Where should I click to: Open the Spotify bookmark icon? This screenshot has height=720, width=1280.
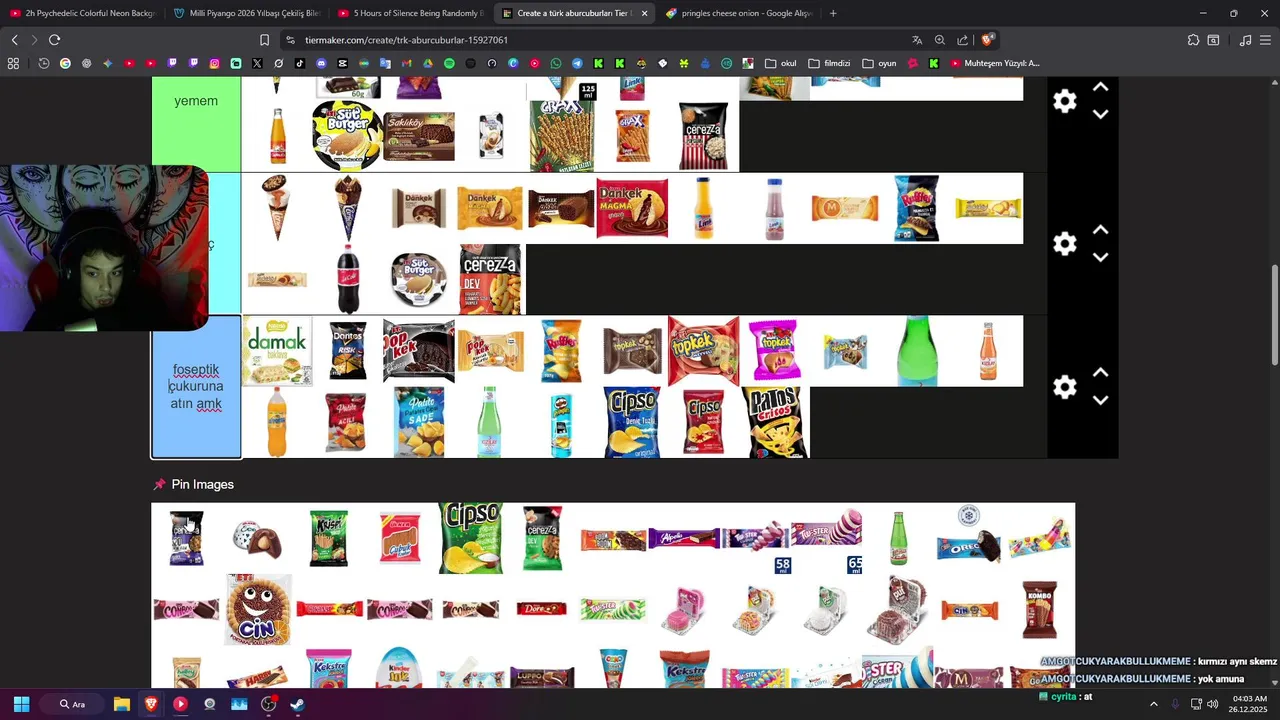tap(449, 63)
